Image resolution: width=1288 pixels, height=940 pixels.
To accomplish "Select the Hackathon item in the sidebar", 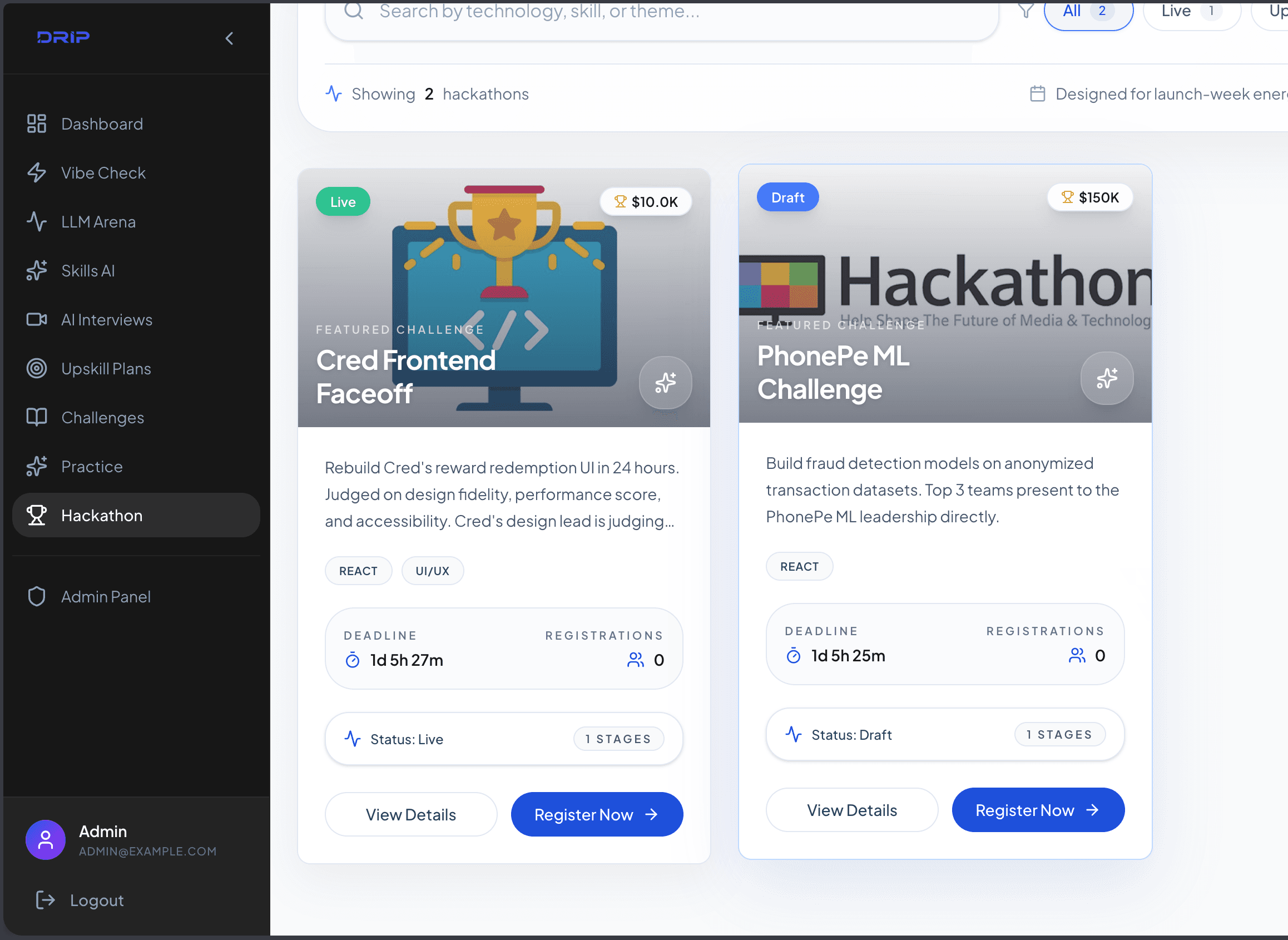I will pos(136,516).
